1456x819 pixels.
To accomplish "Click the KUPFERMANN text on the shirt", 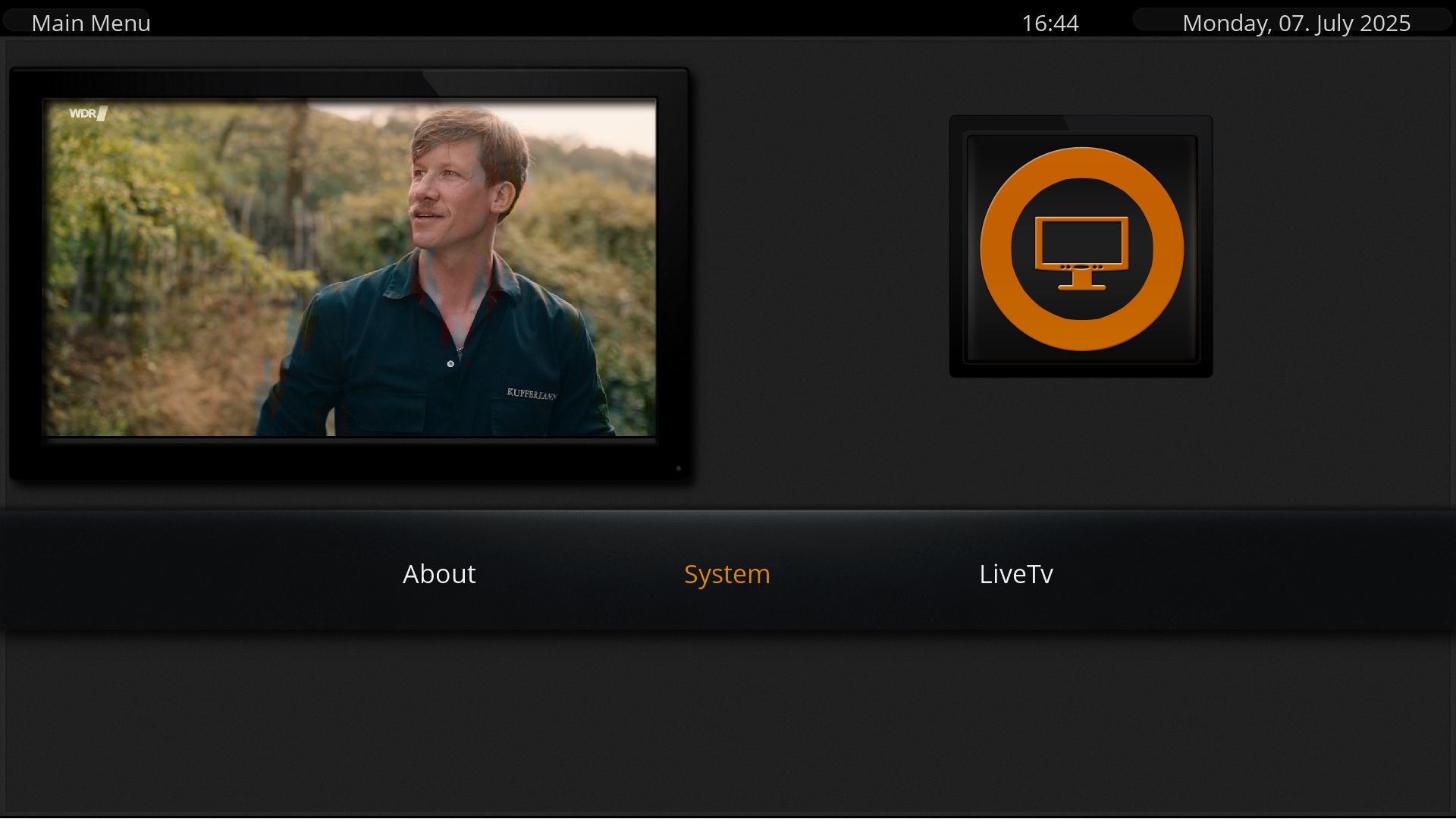I will tap(531, 394).
